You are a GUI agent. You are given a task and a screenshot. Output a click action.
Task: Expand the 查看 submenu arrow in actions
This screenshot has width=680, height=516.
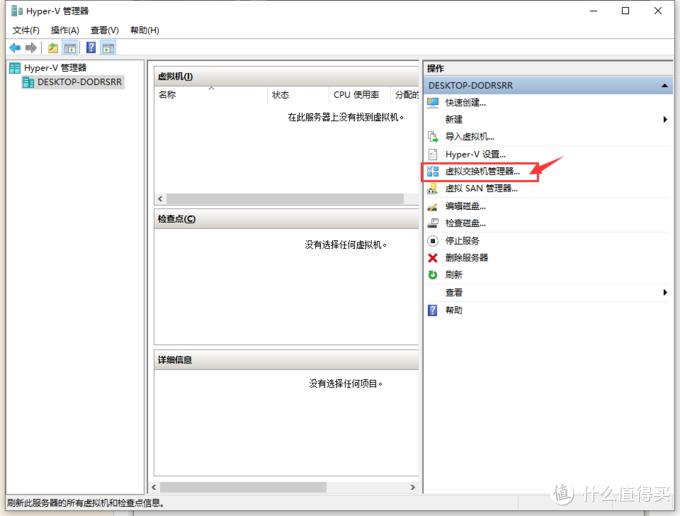click(x=665, y=292)
